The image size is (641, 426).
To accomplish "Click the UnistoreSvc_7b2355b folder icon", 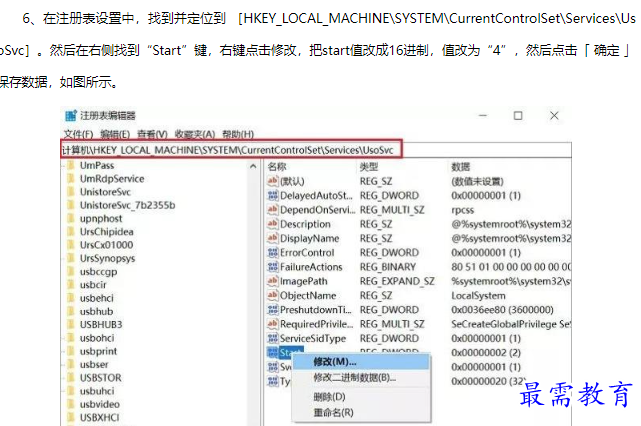I will click(x=71, y=205).
